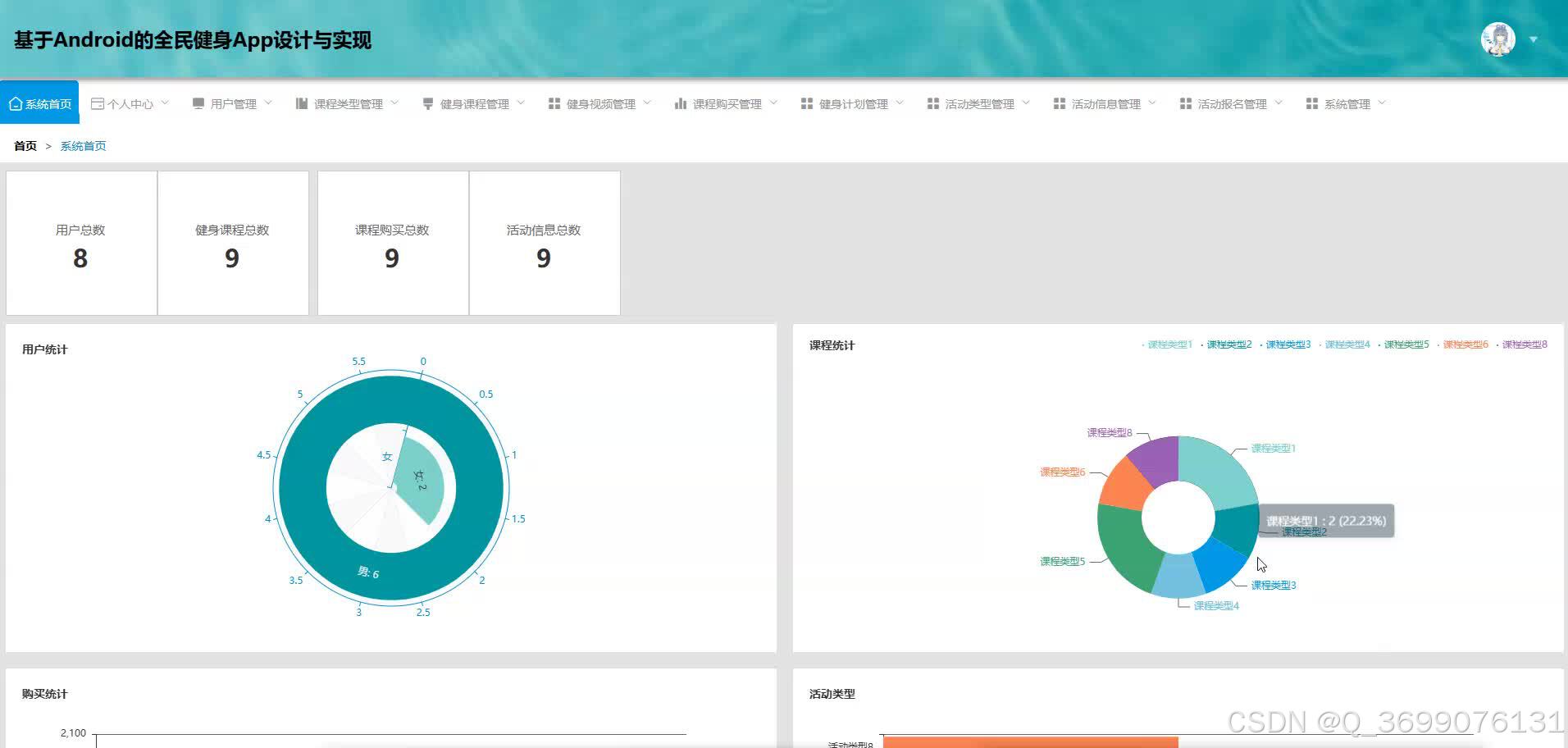Click the 活动信息管理 grid icon
Viewport: 1568px width, 748px height.
click(1060, 103)
